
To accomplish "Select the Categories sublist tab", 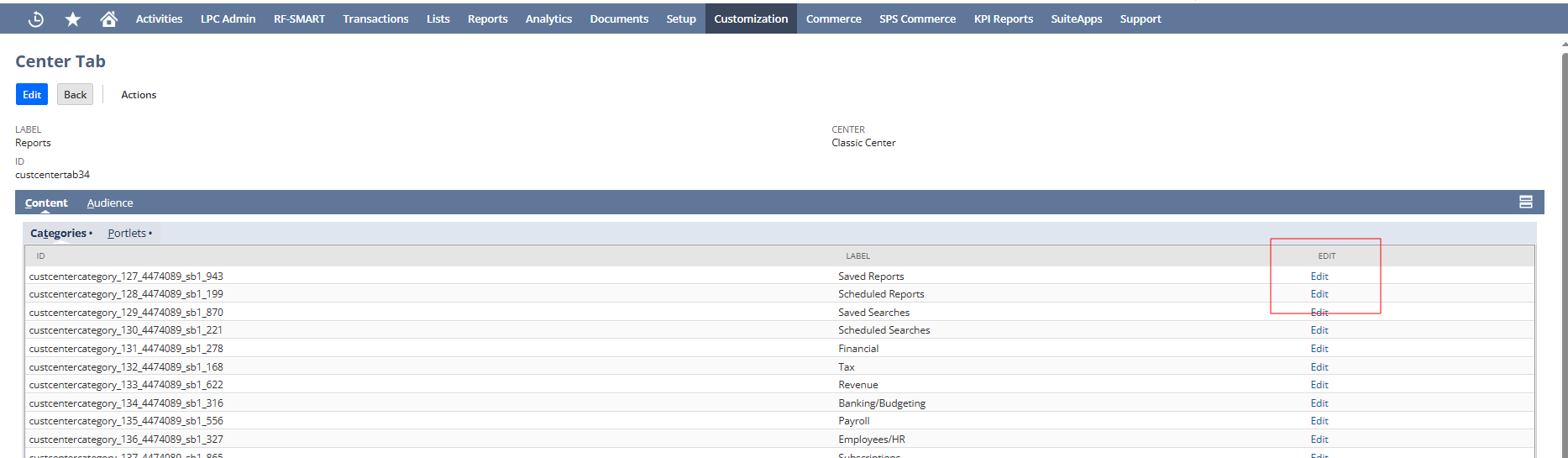I will 59,234.
